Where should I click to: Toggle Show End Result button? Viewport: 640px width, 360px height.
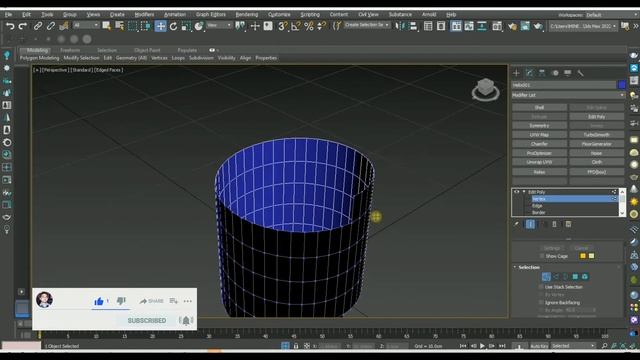pos(530,224)
